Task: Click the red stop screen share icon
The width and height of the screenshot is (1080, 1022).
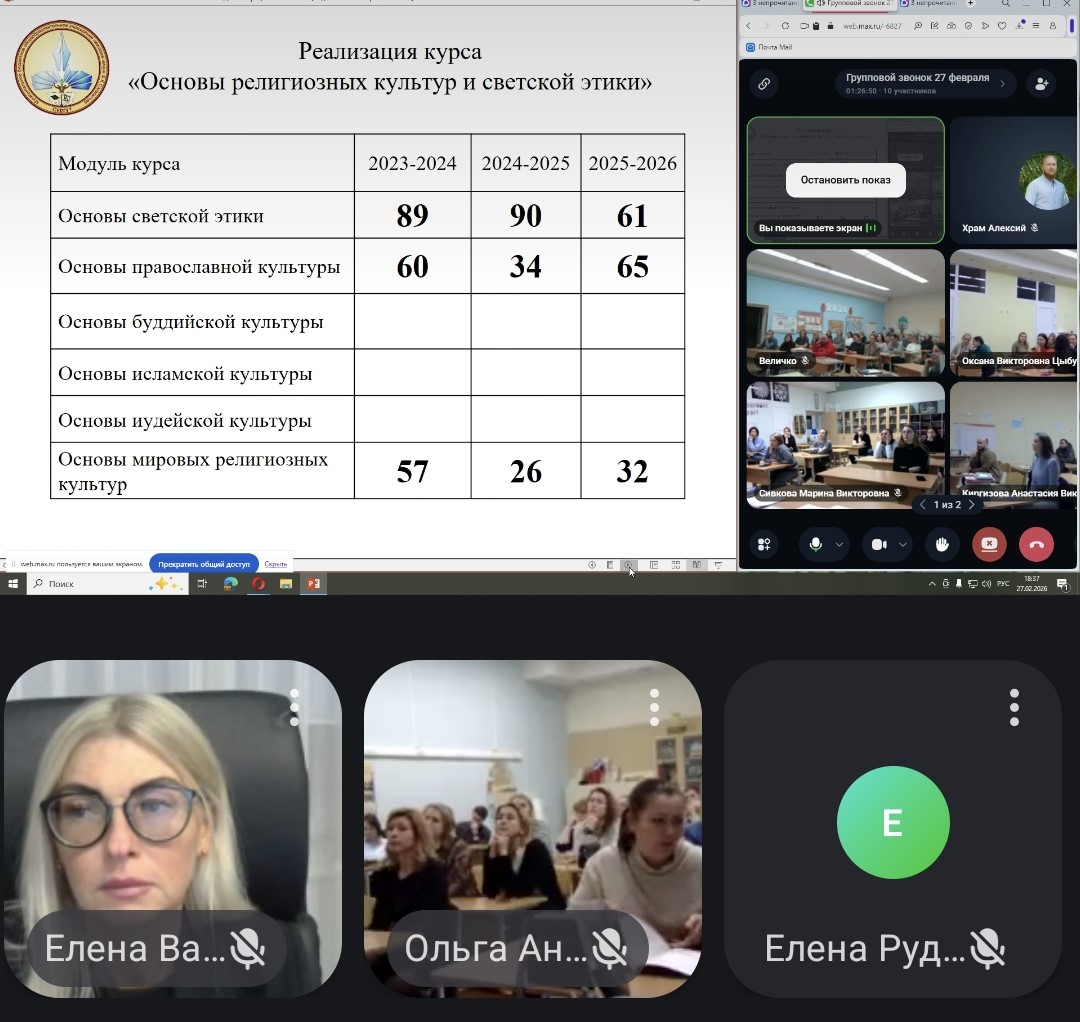Action: [x=989, y=544]
